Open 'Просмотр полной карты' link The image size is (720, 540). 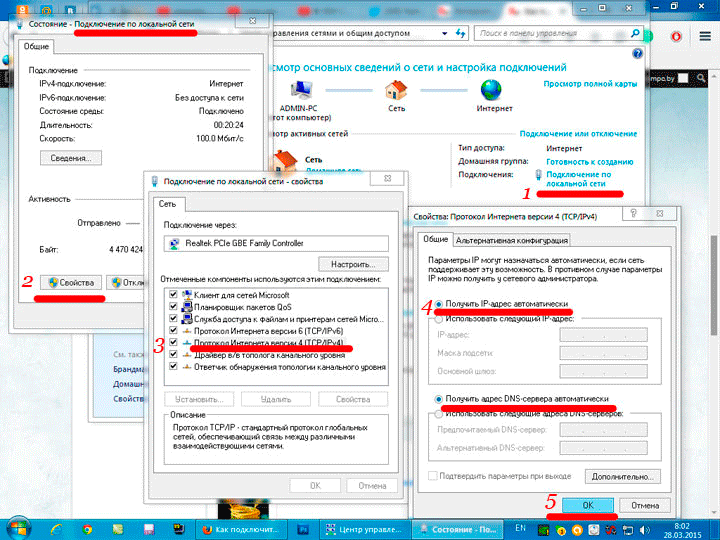[x=590, y=84]
